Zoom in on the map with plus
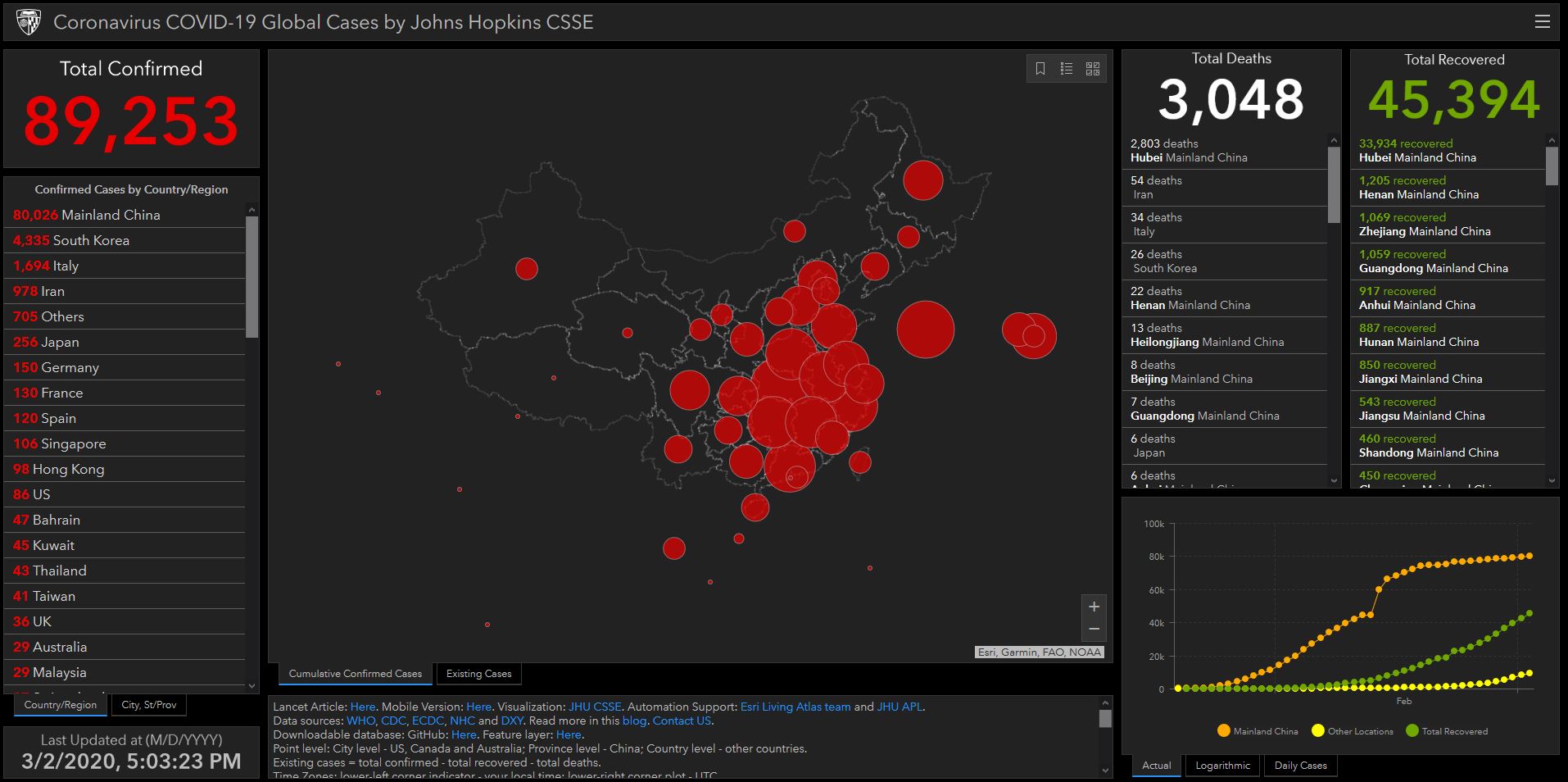 (1094, 607)
